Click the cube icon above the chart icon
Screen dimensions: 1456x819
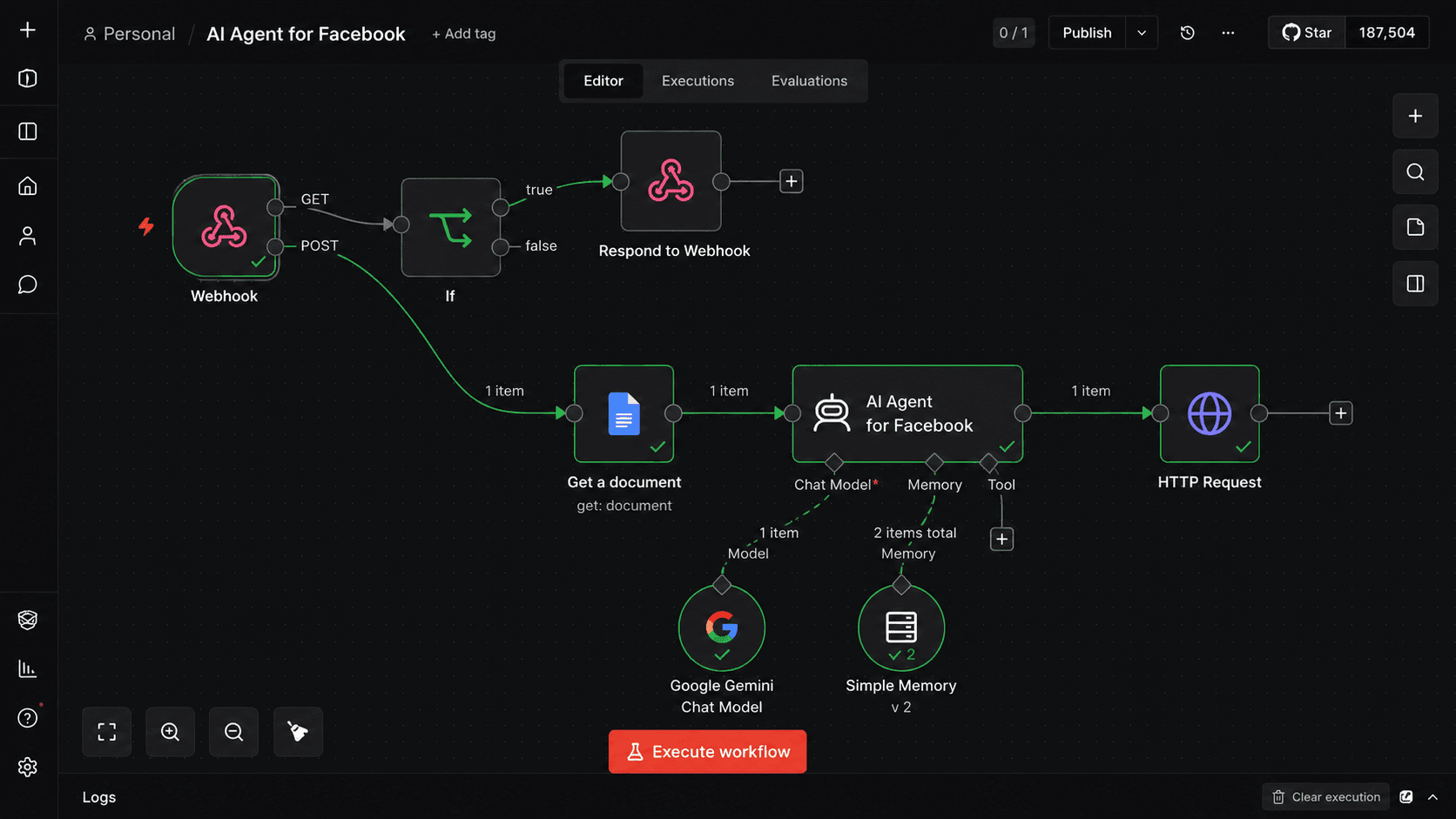pos(28,620)
